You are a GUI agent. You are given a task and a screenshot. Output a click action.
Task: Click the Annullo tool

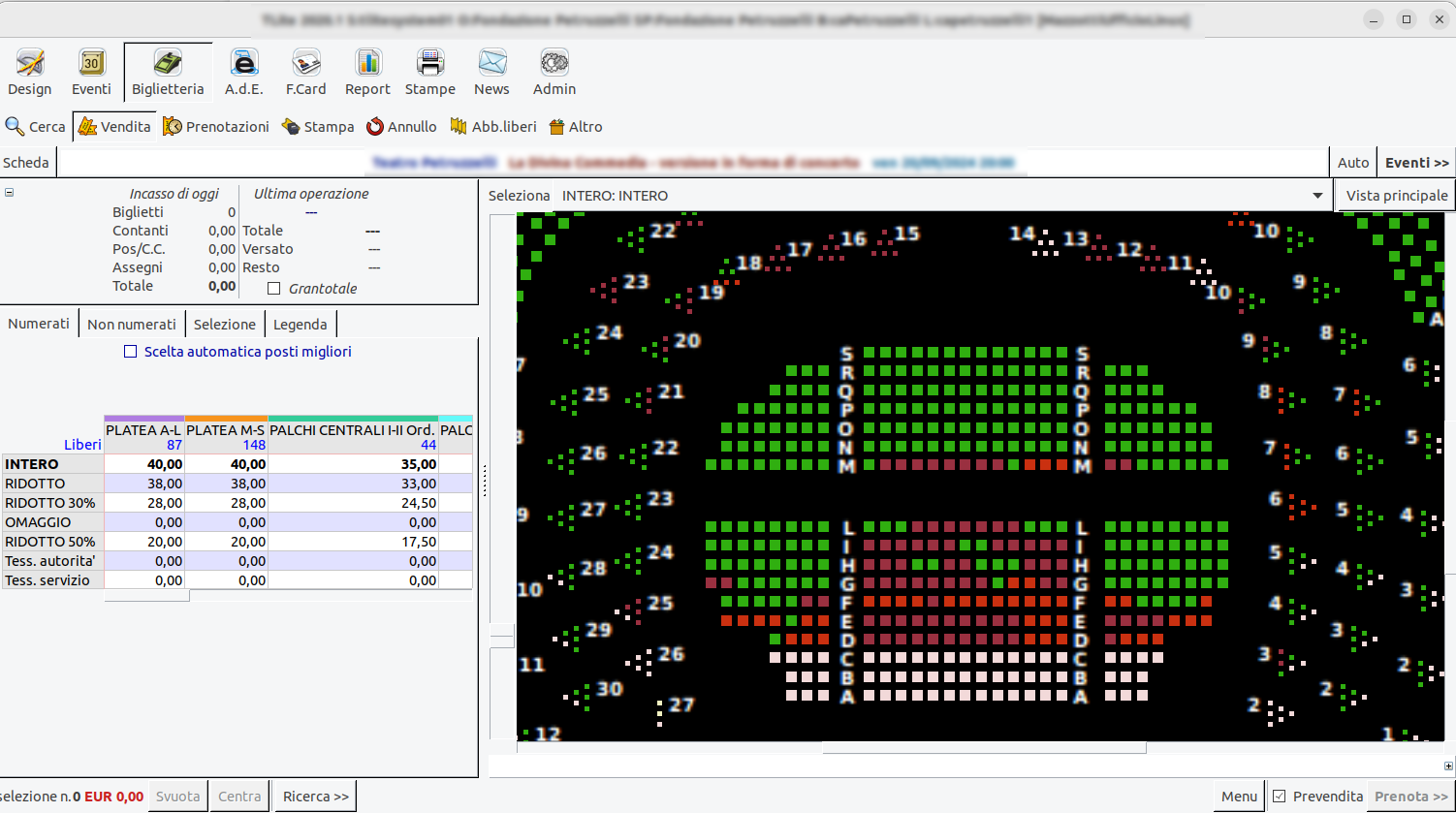coord(401,127)
